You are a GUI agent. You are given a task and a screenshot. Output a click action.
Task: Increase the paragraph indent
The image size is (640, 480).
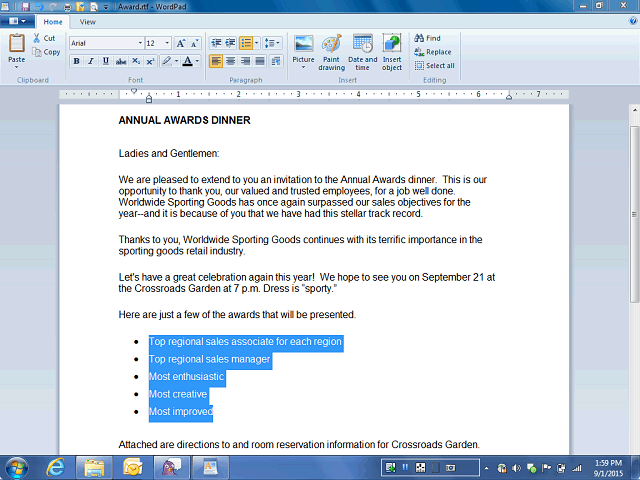230,43
